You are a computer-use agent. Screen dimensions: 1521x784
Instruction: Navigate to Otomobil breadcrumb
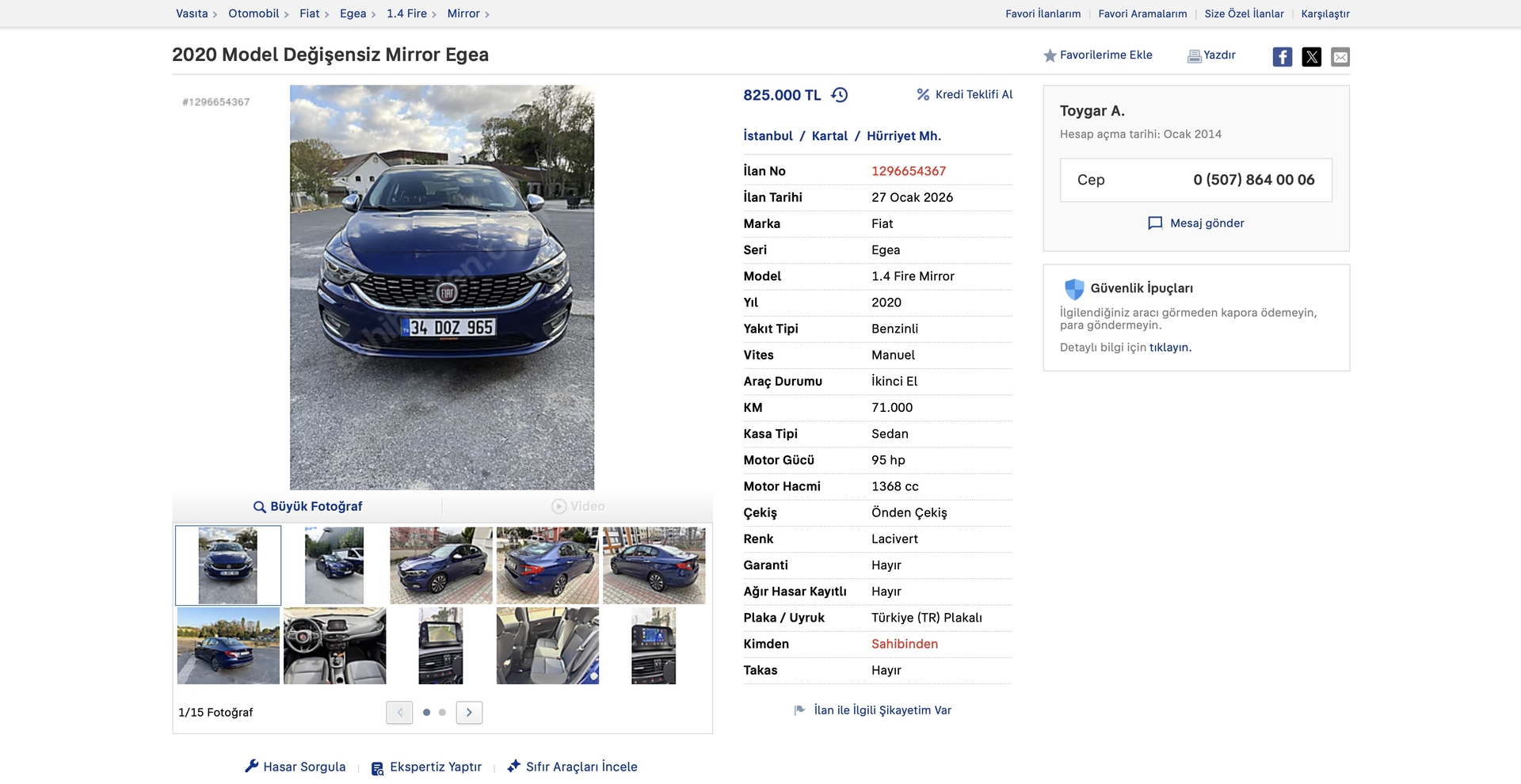253,13
